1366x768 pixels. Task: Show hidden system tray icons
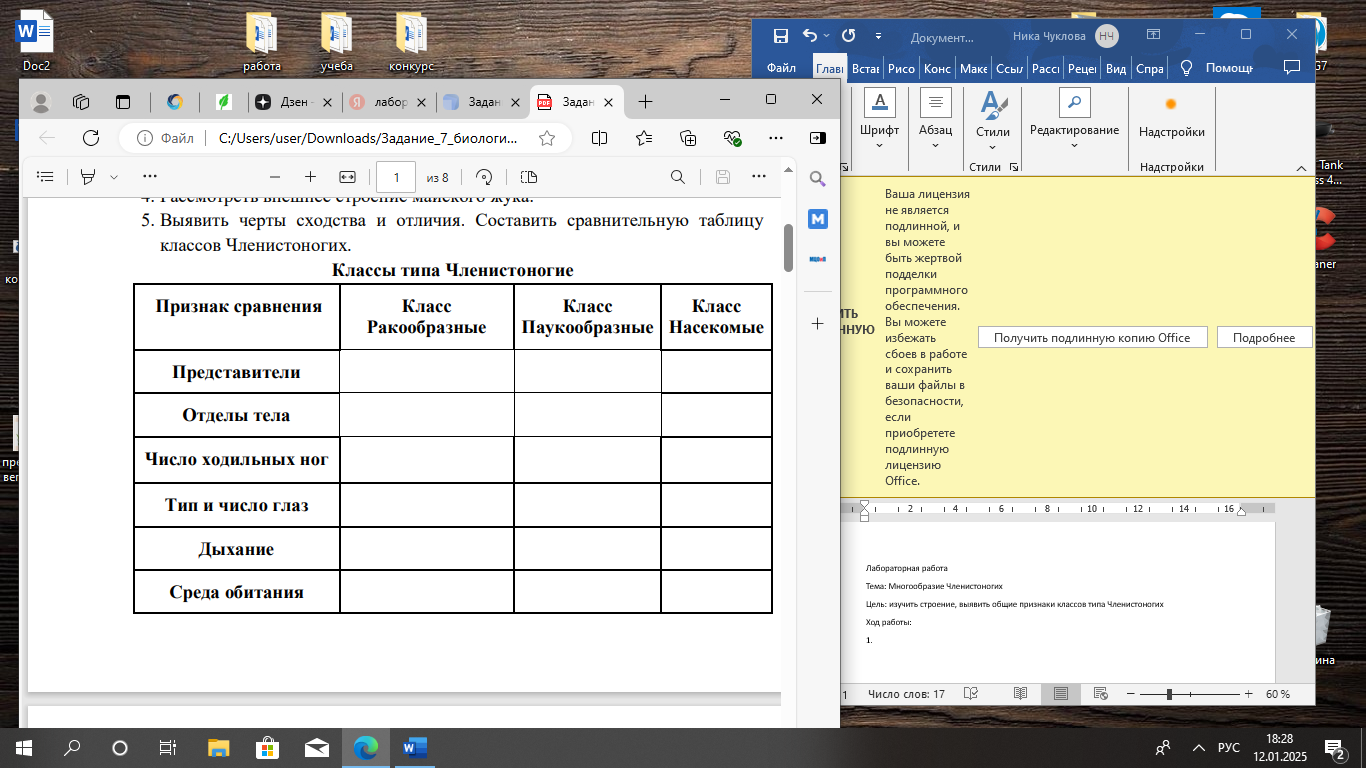point(1198,748)
